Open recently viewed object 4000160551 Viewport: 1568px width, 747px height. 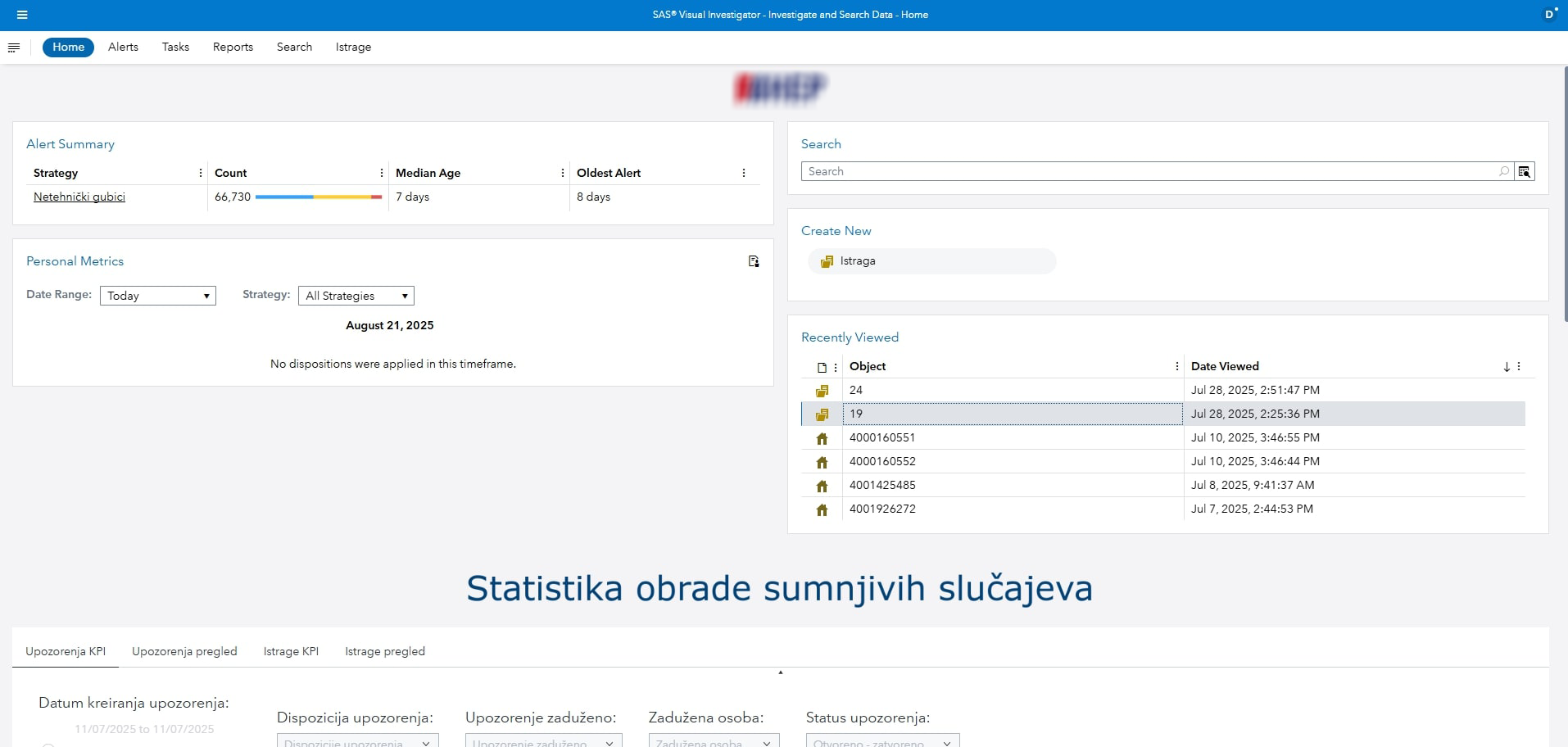(882, 437)
